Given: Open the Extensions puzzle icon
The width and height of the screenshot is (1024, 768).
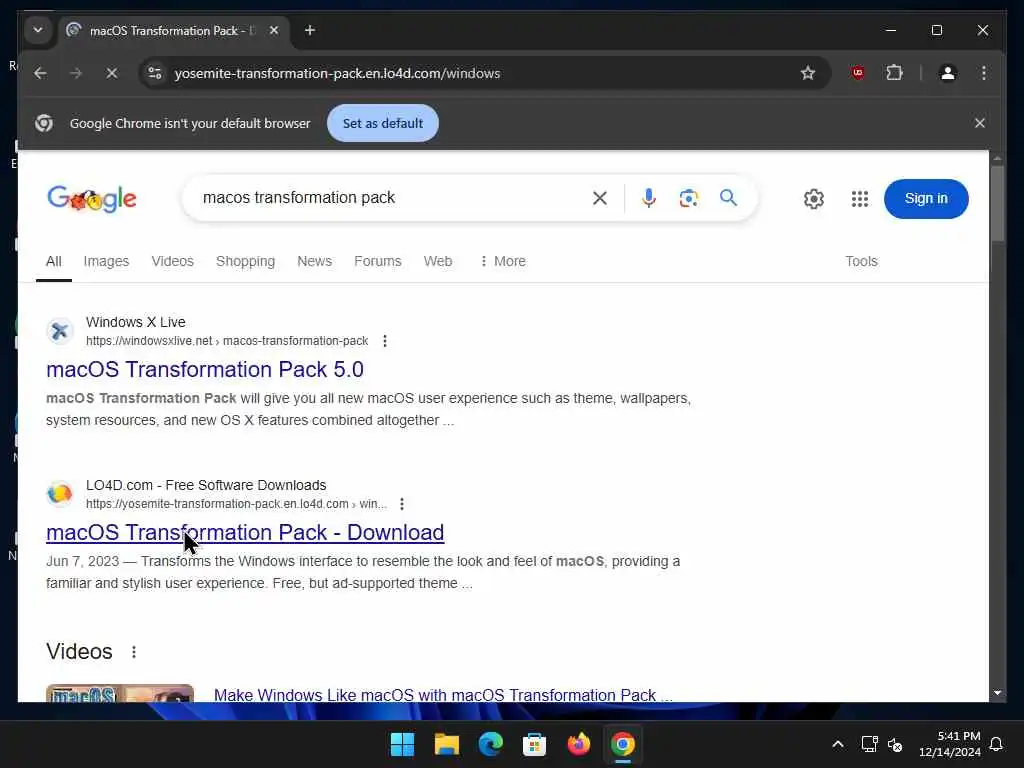Looking at the screenshot, I should click(894, 73).
